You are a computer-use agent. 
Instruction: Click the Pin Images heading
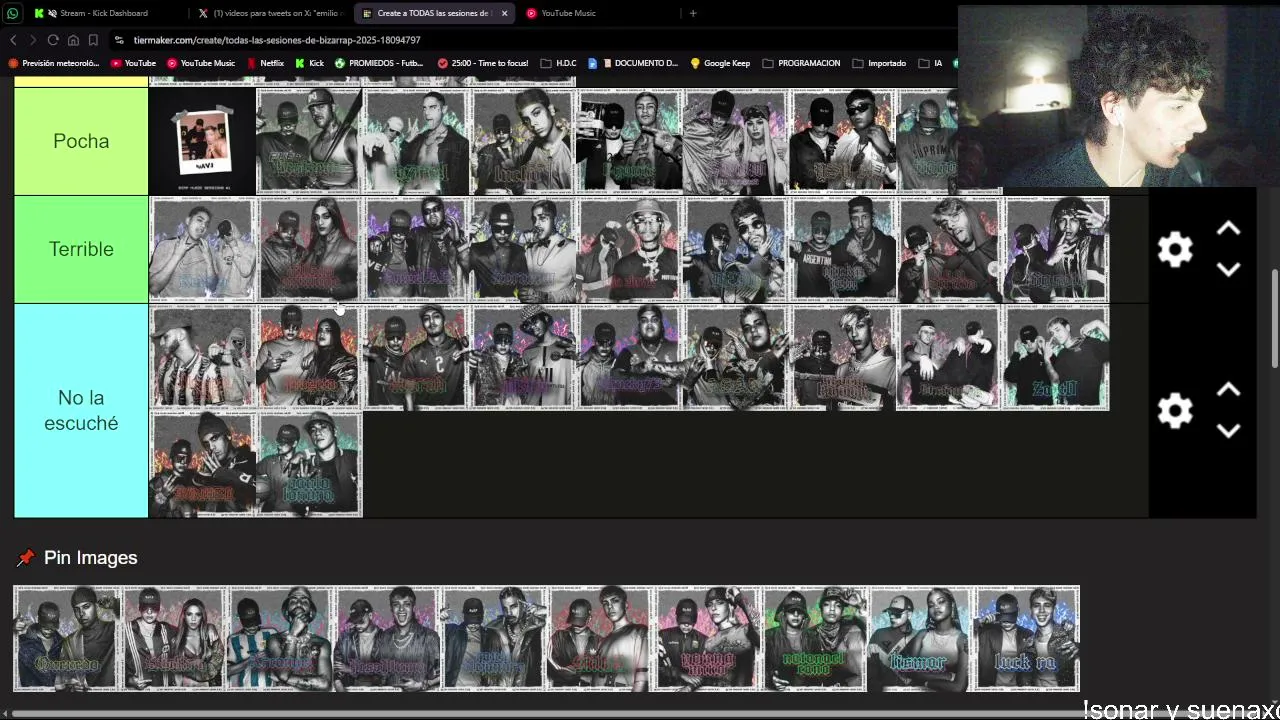(91, 558)
